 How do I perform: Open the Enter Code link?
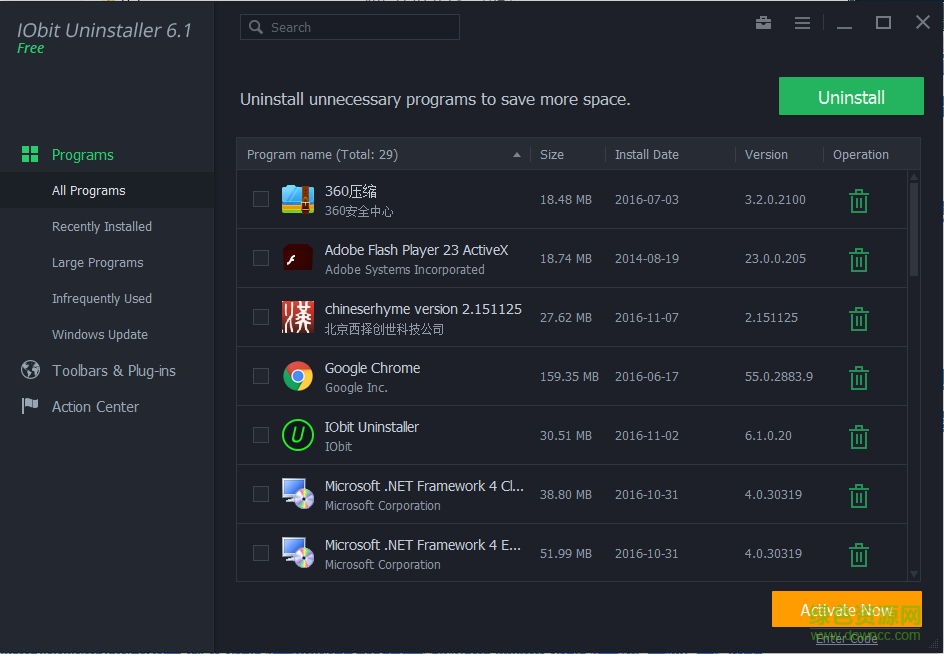846,638
